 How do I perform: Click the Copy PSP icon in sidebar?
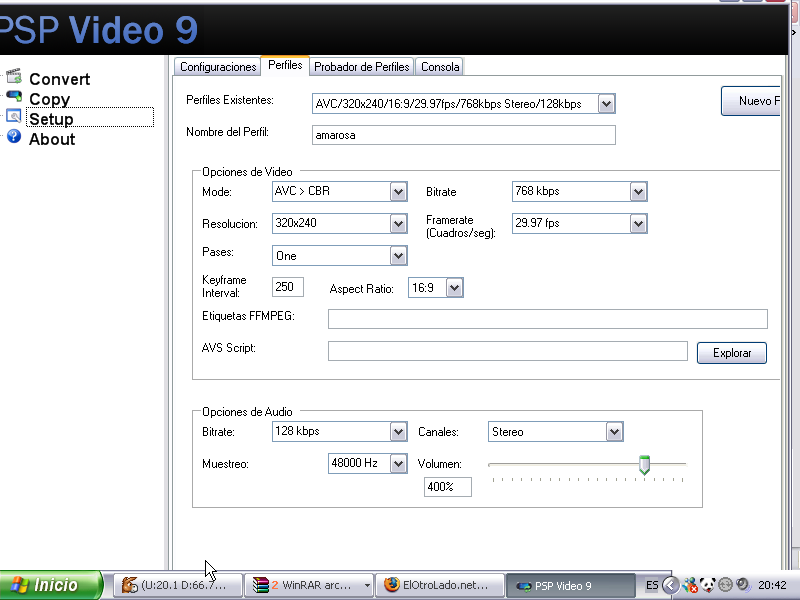13,97
